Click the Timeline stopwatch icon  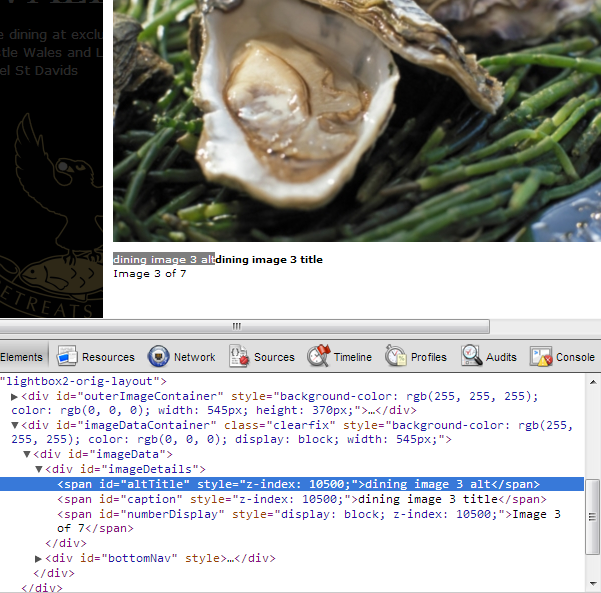tap(318, 356)
